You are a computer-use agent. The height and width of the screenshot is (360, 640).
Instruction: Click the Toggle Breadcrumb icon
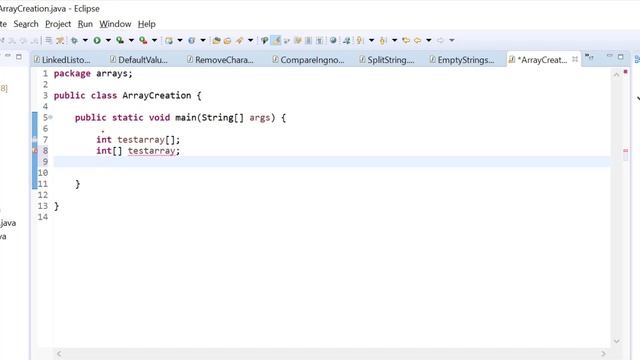[264, 40]
